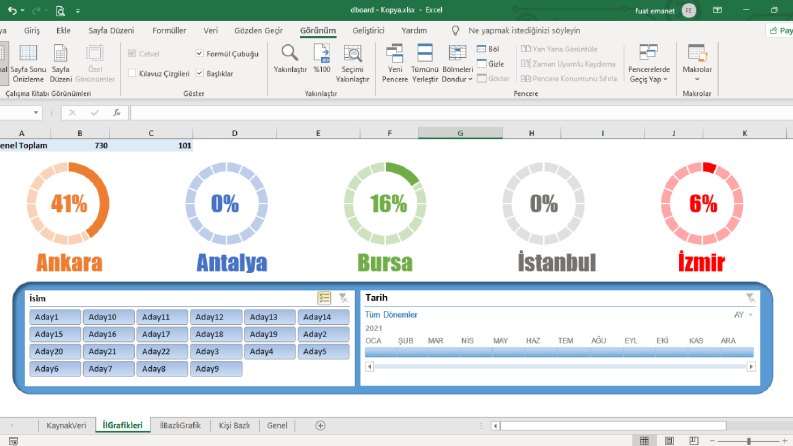This screenshot has height=446, width=793.
Task: Click Tümünü Yerleştir icon
Action: click(x=425, y=54)
